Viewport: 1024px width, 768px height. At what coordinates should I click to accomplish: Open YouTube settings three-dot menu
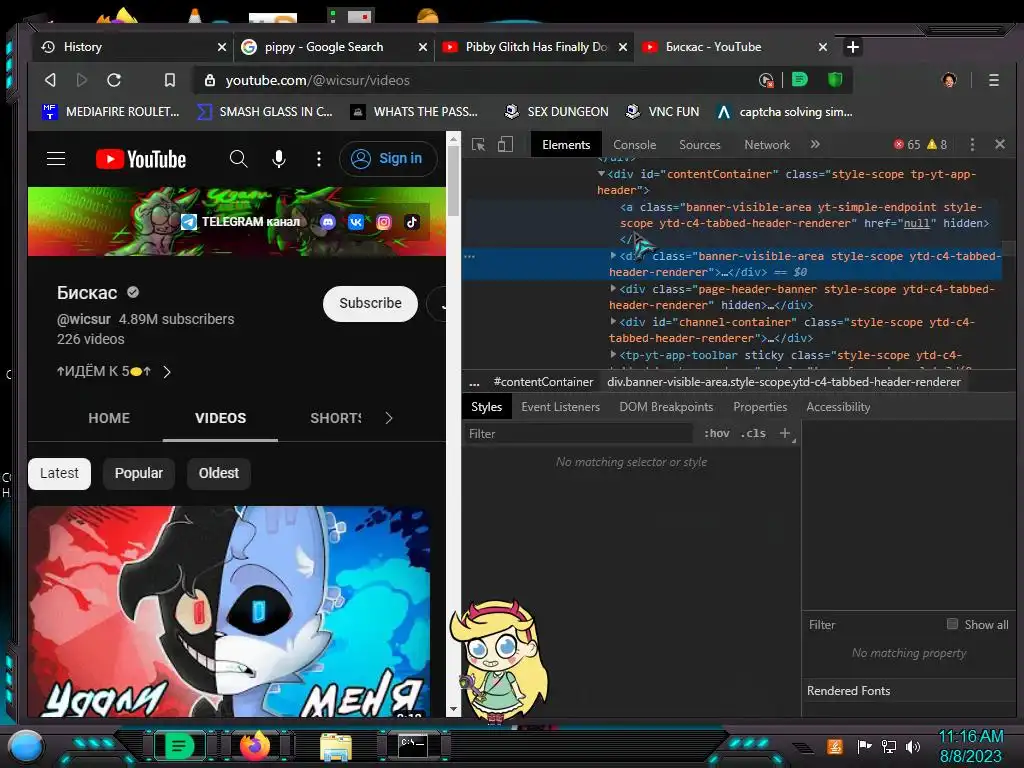click(319, 159)
